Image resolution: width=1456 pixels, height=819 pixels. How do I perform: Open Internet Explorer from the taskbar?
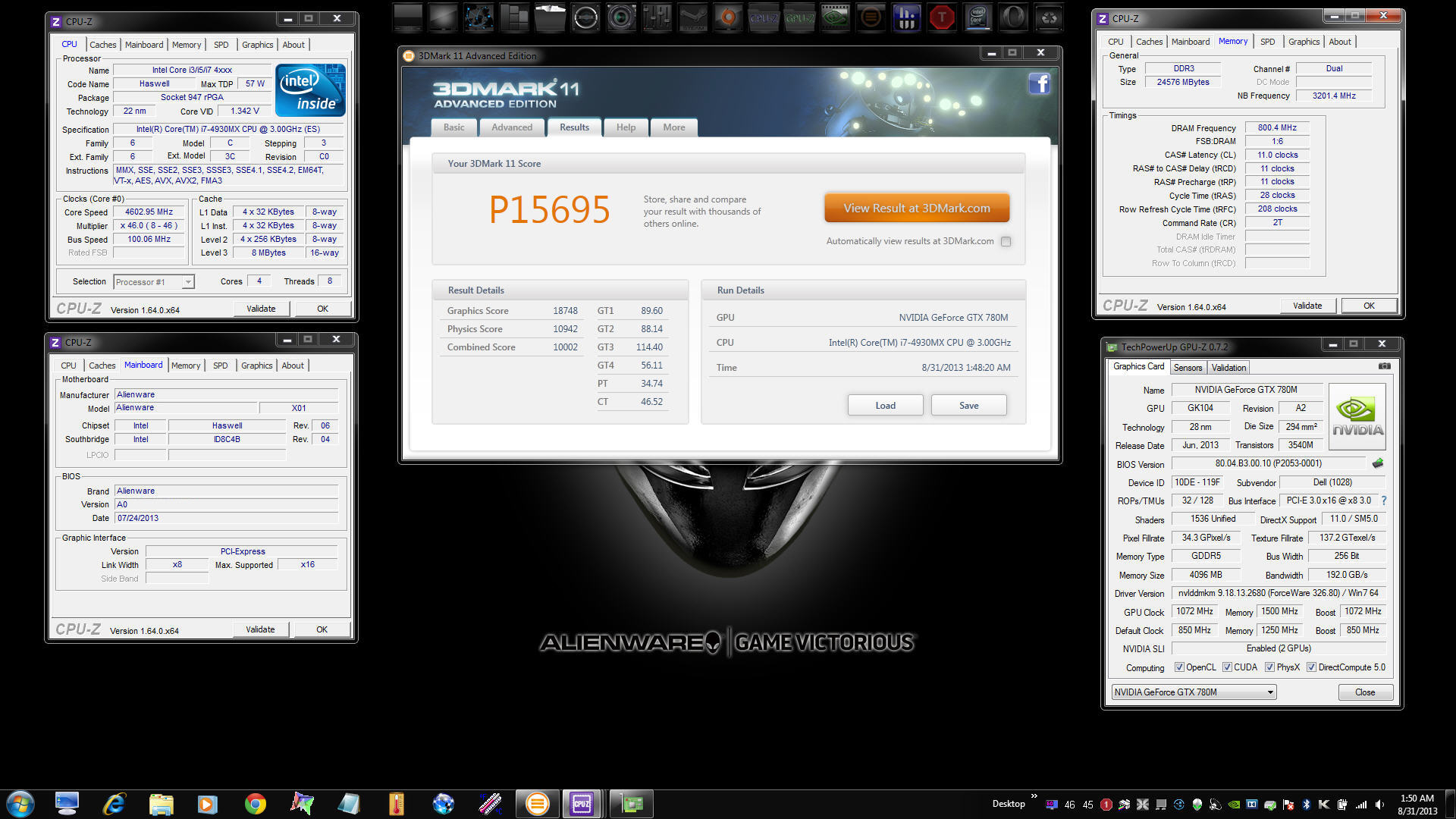pos(114,804)
